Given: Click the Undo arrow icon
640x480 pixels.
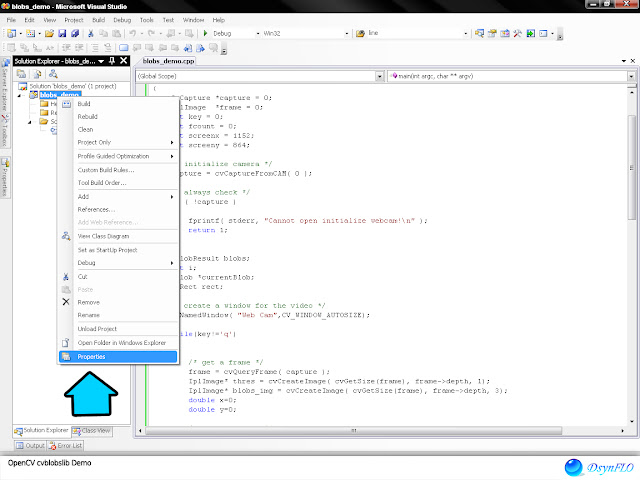Looking at the screenshot, I should point(133,33).
